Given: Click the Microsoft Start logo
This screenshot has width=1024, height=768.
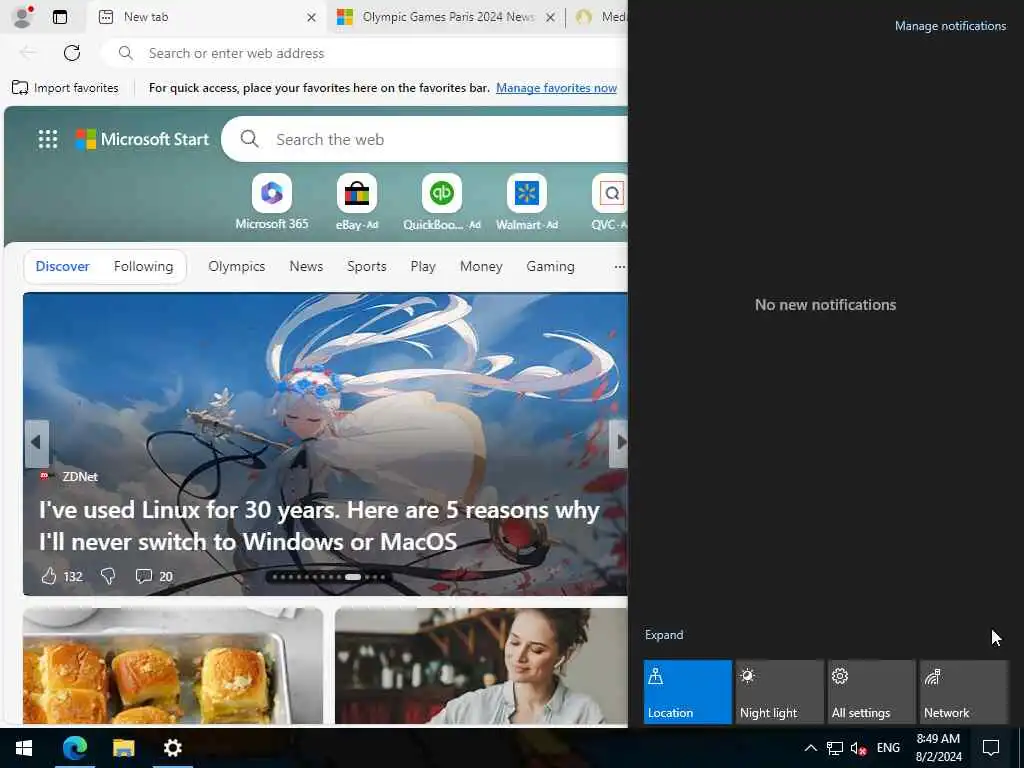Looking at the screenshot, I should point(142,139).
